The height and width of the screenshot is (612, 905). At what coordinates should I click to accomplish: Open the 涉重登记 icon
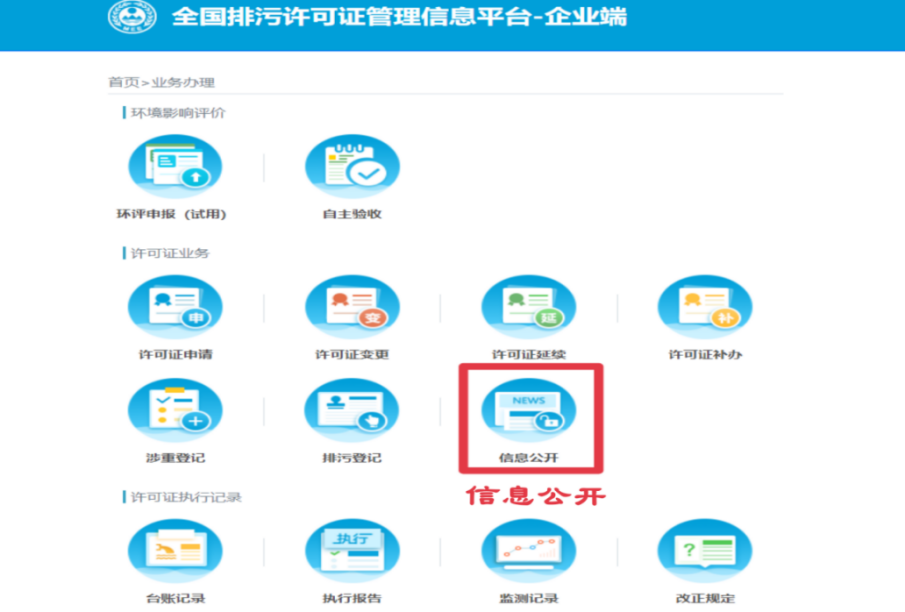175,411
